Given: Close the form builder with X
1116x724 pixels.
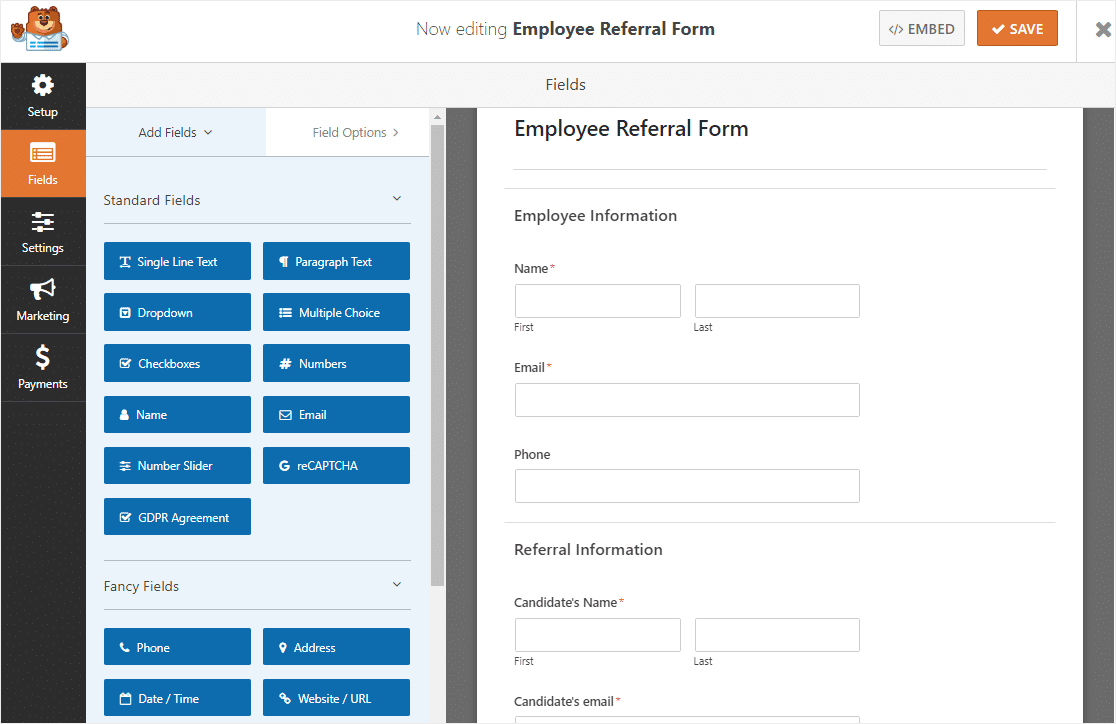Looking at the screenshot, I should point(1102,29).
